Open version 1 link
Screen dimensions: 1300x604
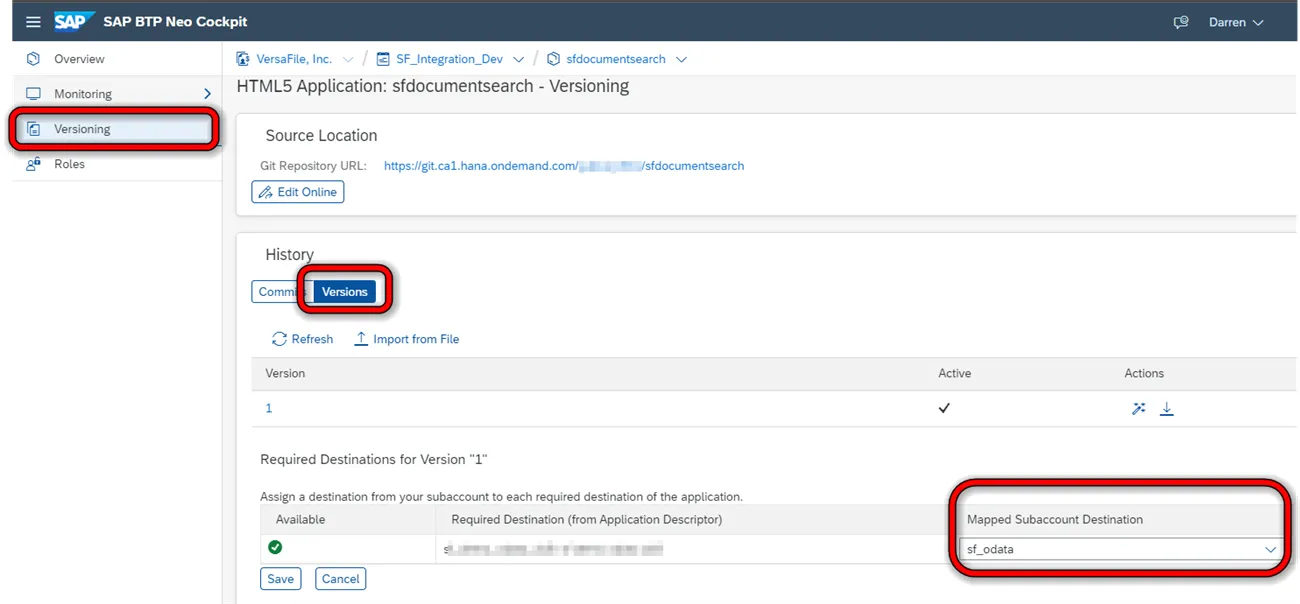[269, 408]
